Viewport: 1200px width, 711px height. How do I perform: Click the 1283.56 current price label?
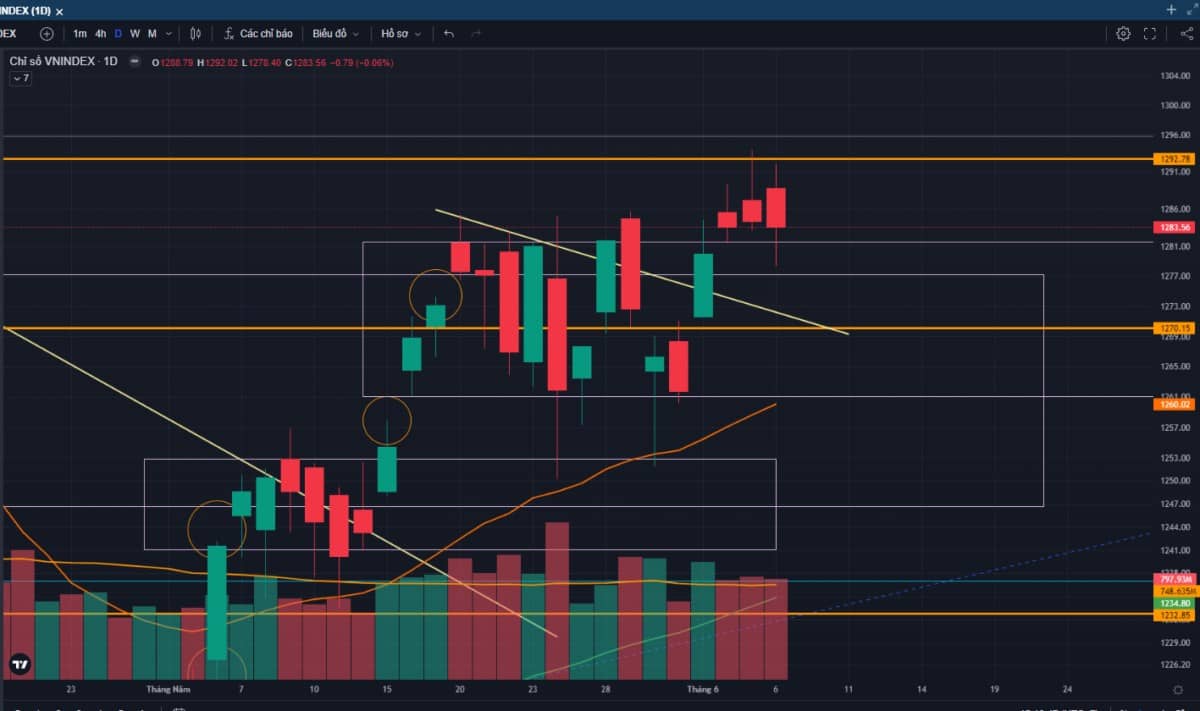[1174, 227]
